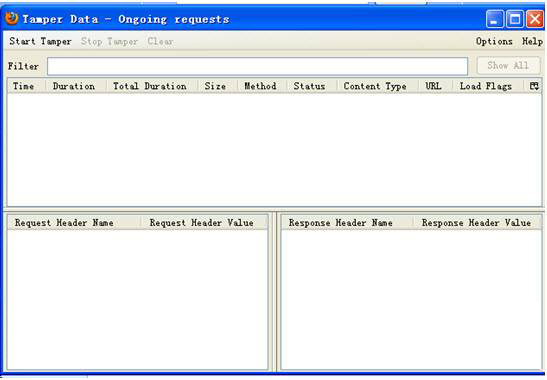This screenshot has height=380, width=547.
Task: Open the Options menu
Action: point(494,42)
